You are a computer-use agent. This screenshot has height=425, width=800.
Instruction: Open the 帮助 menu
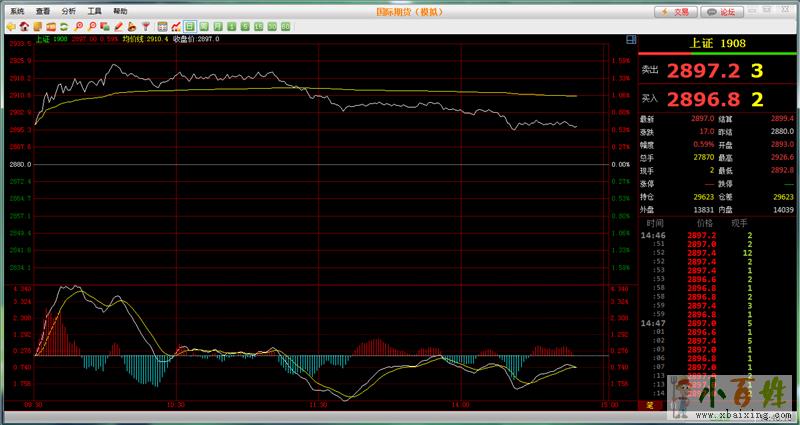[x=120, y=10]
